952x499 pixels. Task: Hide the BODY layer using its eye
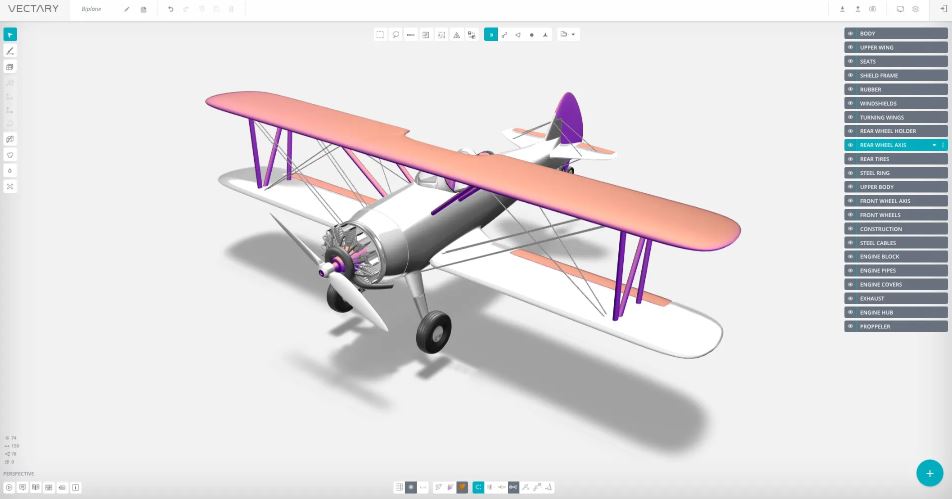point(851,34)
